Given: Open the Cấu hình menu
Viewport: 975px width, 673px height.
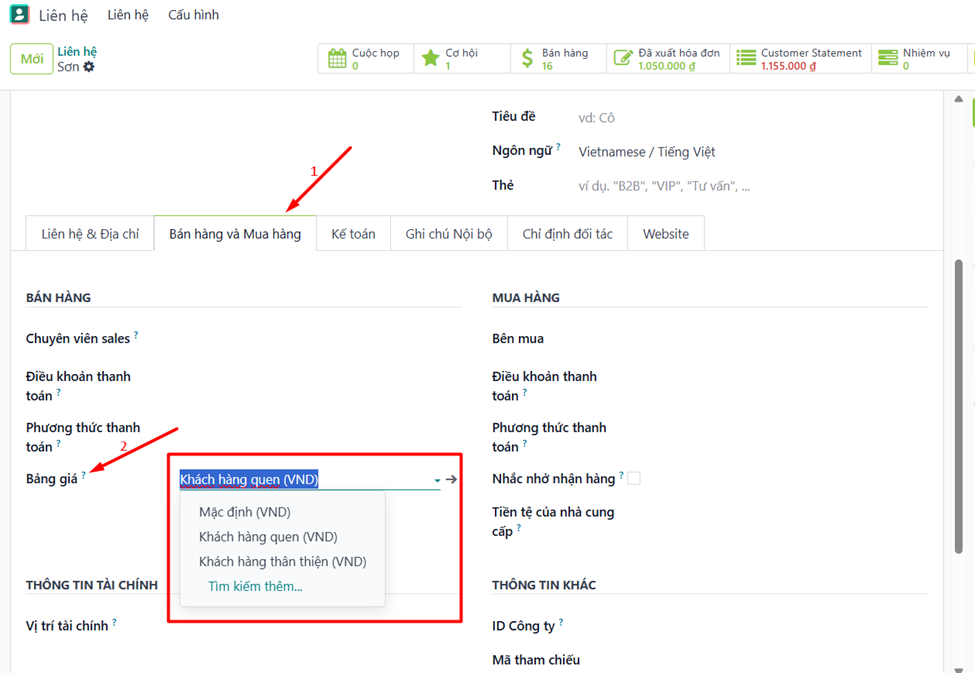Looking at the screenshot, I should coord(193,15).
